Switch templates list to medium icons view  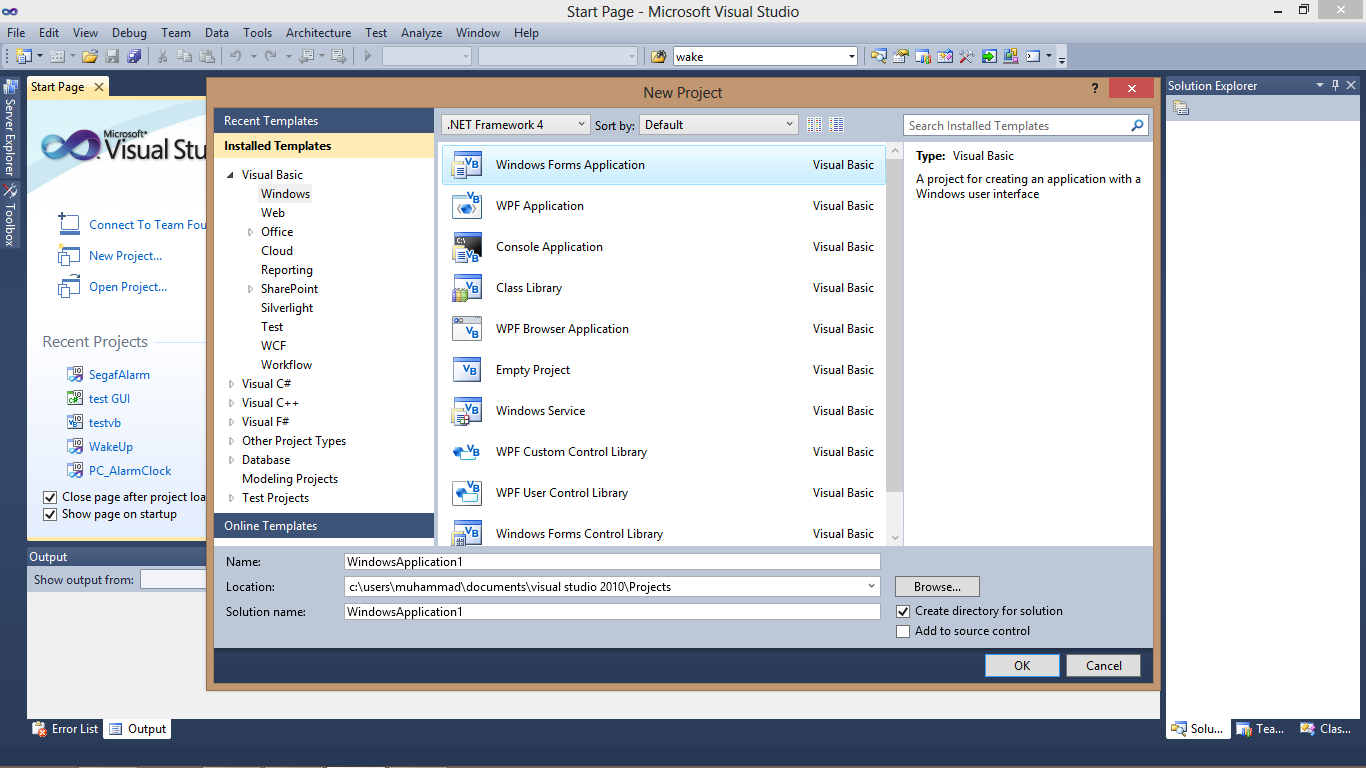(x=837, y=125)
